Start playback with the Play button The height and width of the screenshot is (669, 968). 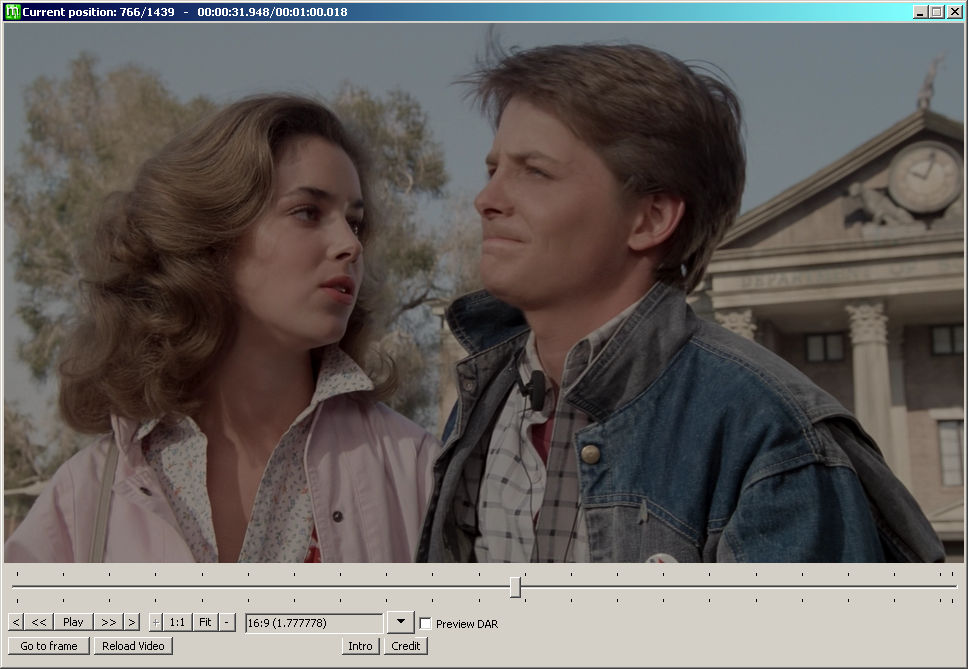pyautogui.click(x=73, y=622)
